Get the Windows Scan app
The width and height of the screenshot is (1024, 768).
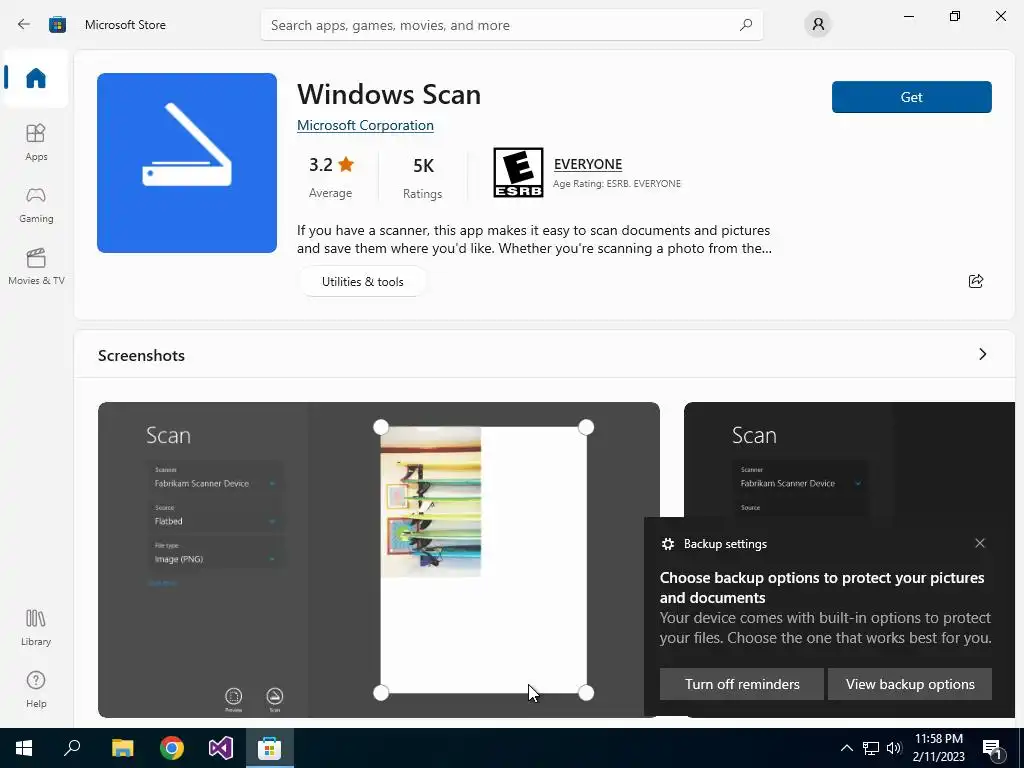click(912, 97)
